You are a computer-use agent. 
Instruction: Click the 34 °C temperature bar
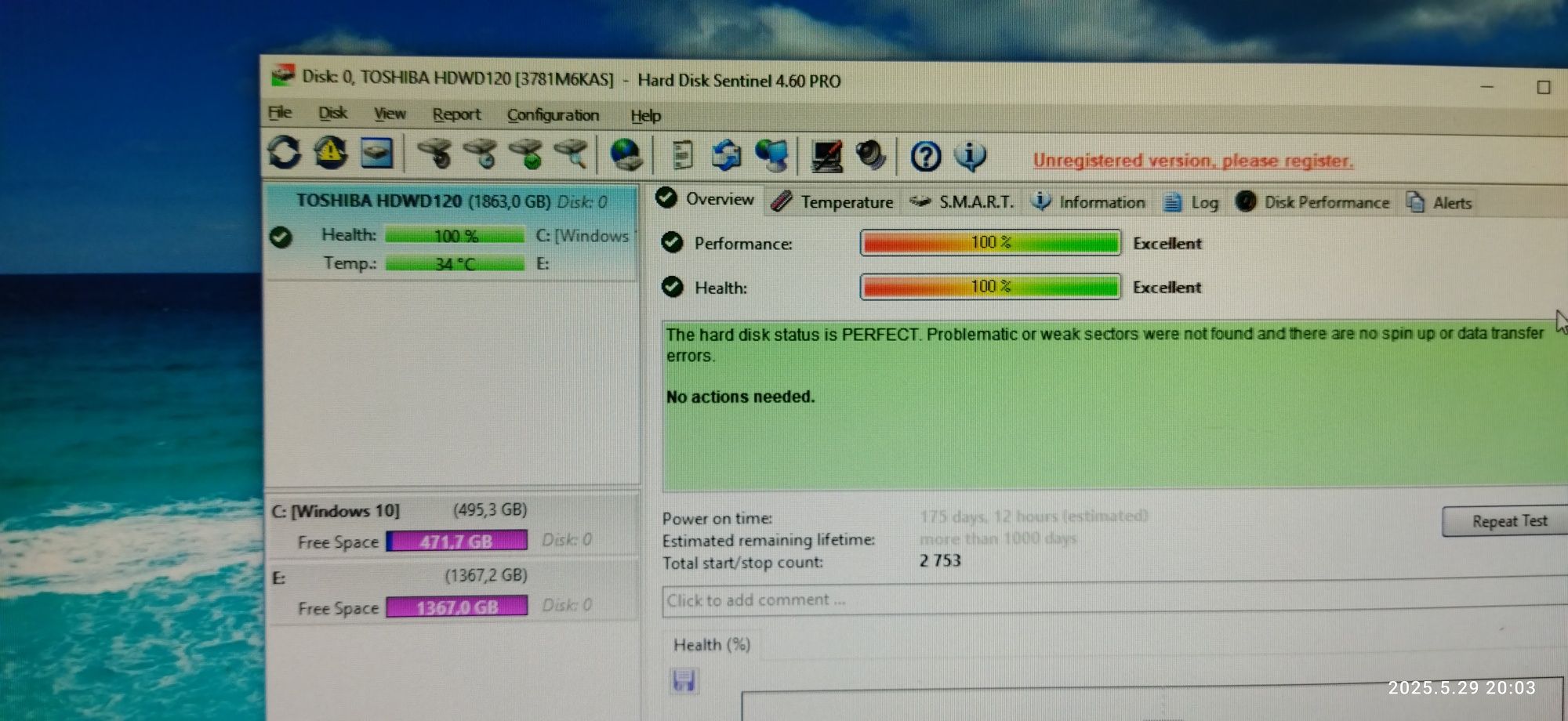pos(455,263)
